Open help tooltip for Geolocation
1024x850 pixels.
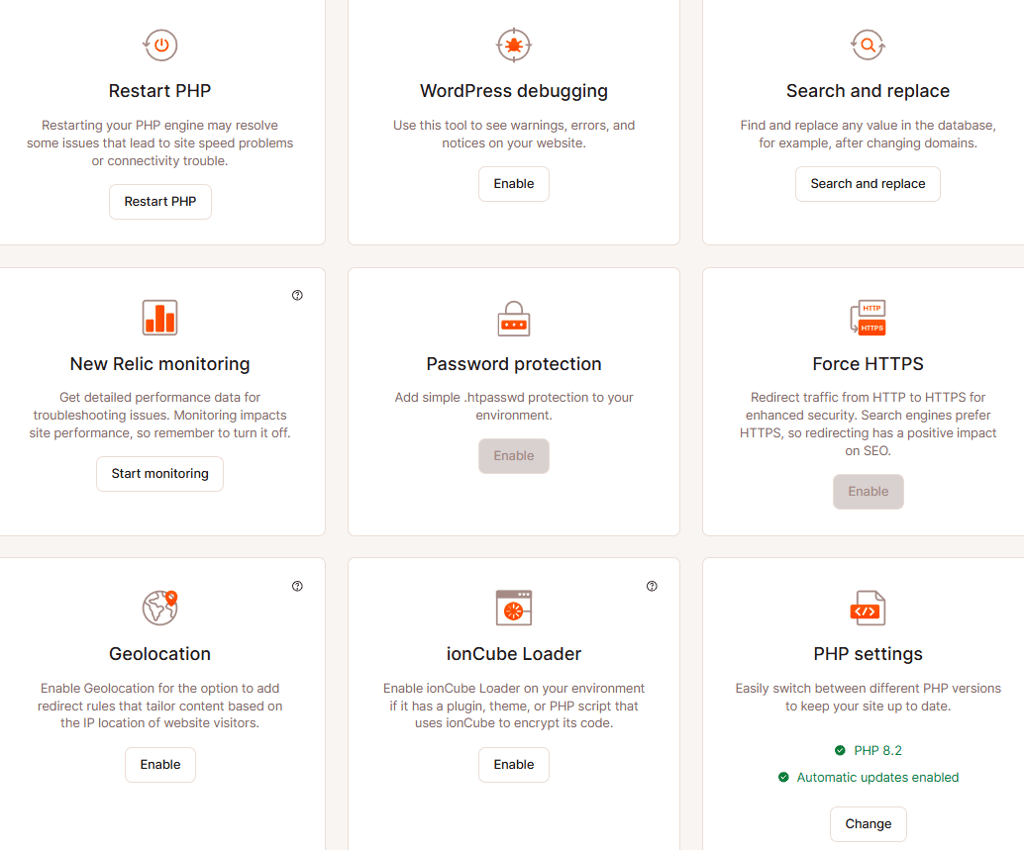pyautogui.click(x=297, y=586)
